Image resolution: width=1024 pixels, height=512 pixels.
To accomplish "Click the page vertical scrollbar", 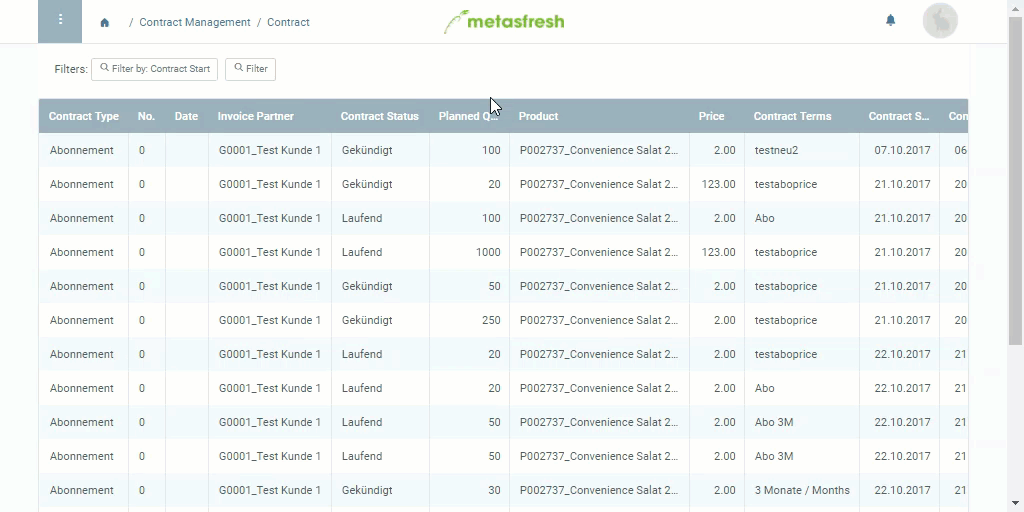I will [x=1016, y=180].
